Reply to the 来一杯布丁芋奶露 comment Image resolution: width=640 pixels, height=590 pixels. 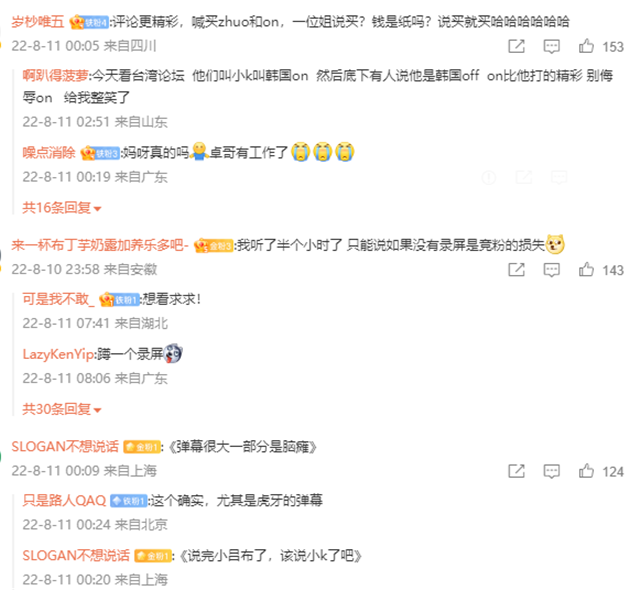coord(551,270)
